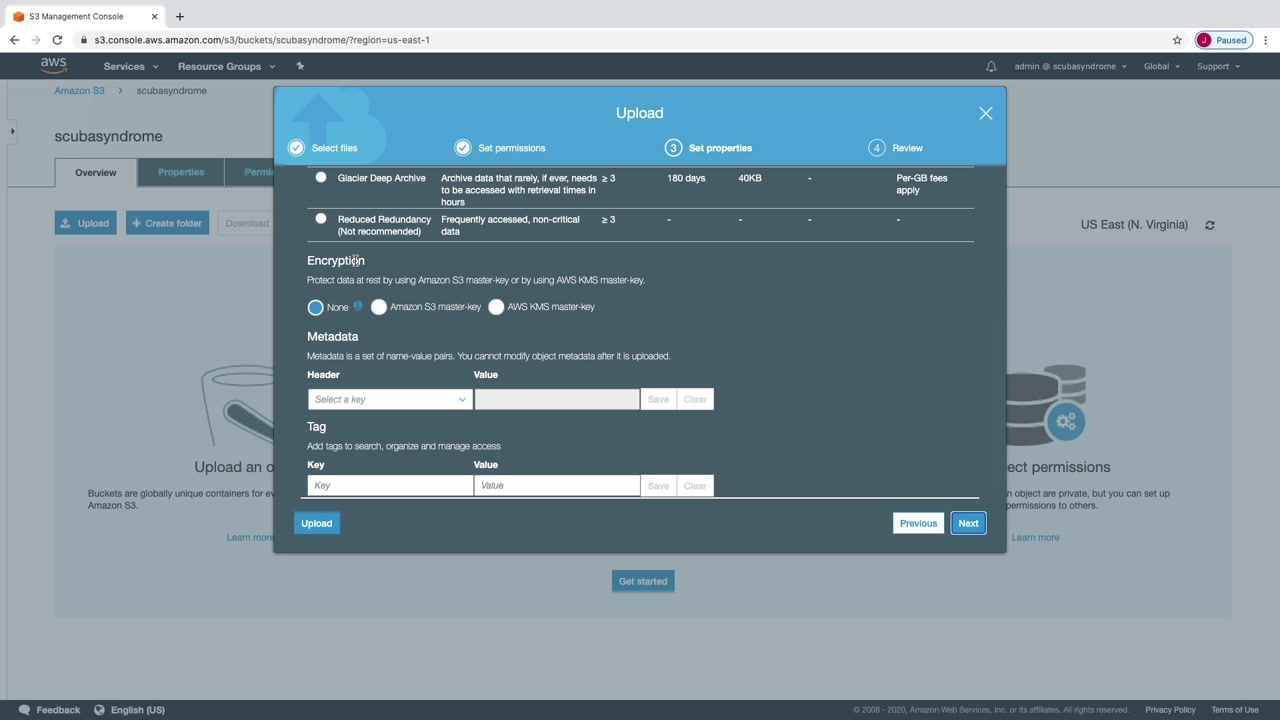Click the tag Value input field

[x=557, y=485]
